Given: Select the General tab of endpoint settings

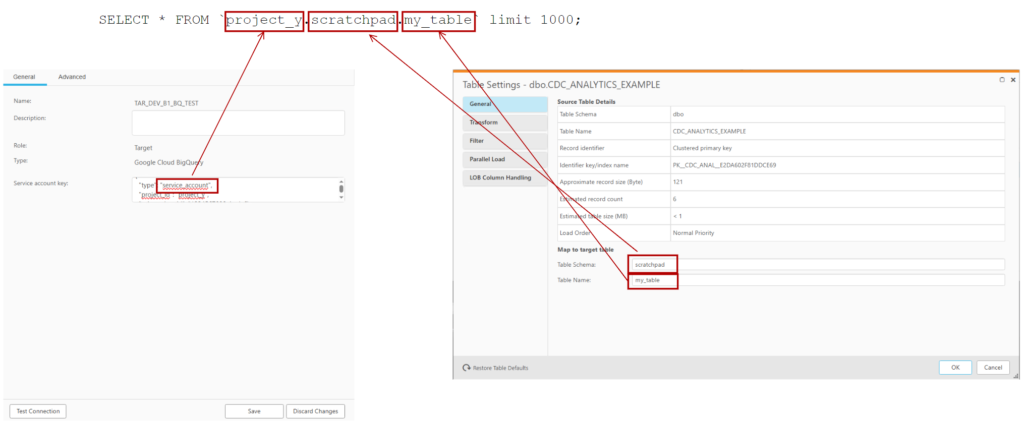Looking at the screenshot, I should coord(24,77).
